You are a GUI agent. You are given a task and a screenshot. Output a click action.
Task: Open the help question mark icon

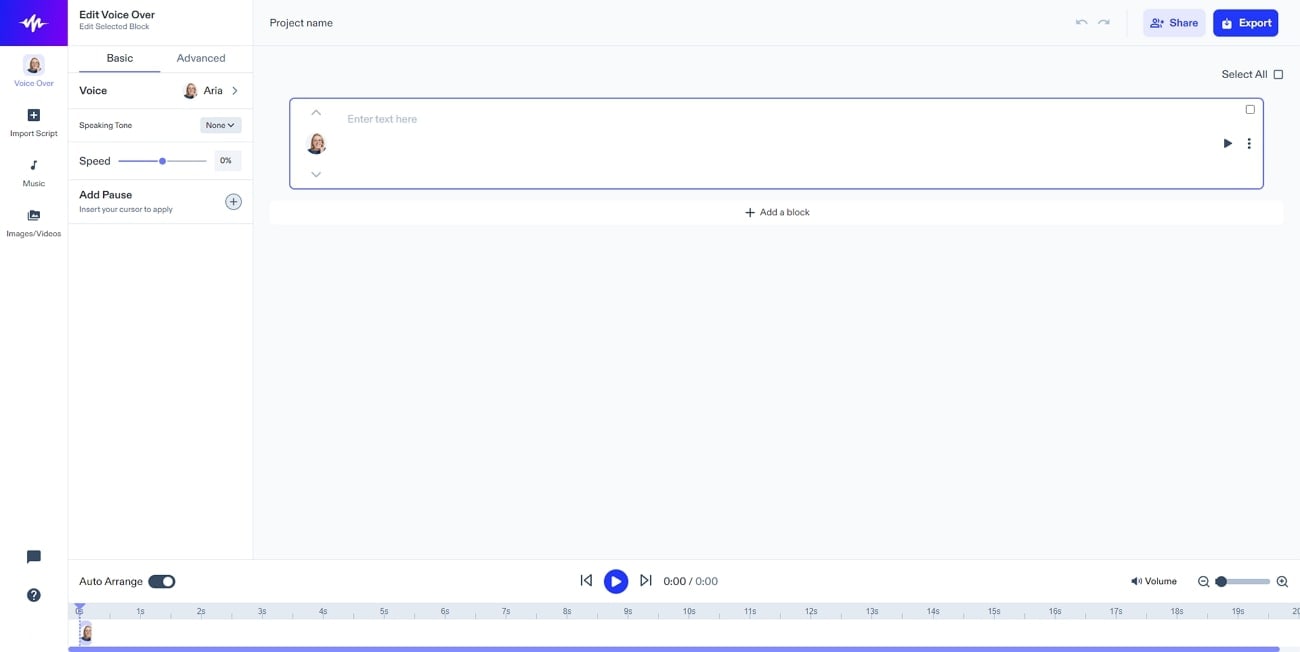tap(34, 595)
